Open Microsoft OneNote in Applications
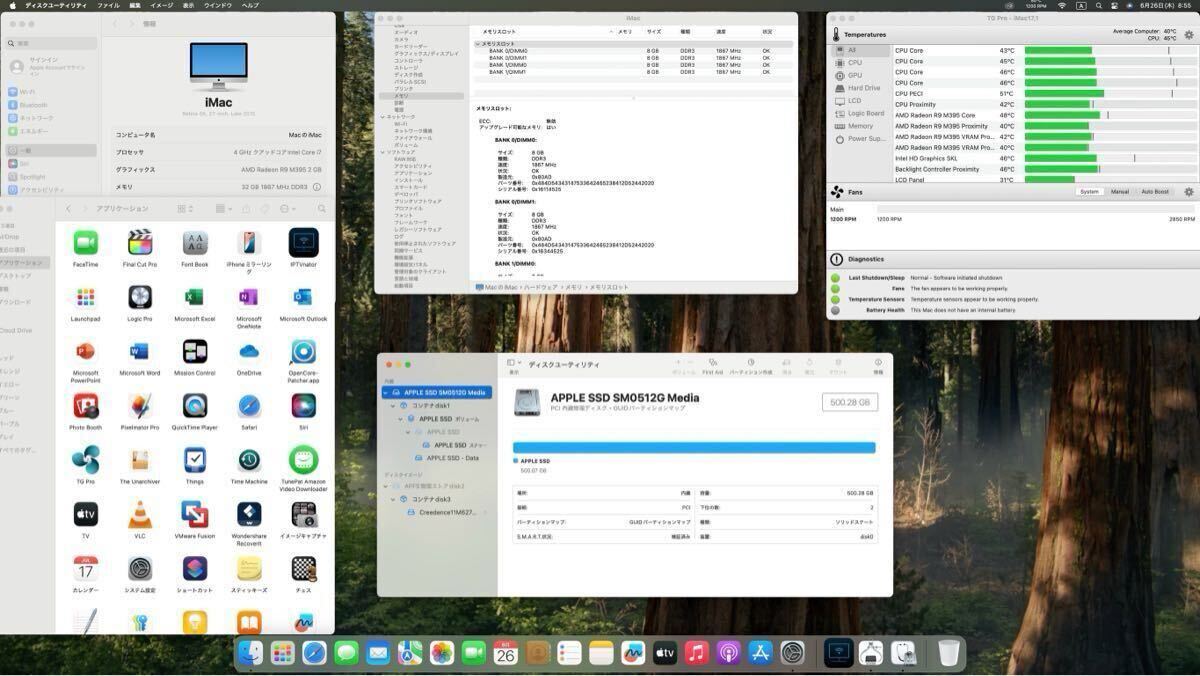Screen dimensions: 1200x676 point(249,297)
